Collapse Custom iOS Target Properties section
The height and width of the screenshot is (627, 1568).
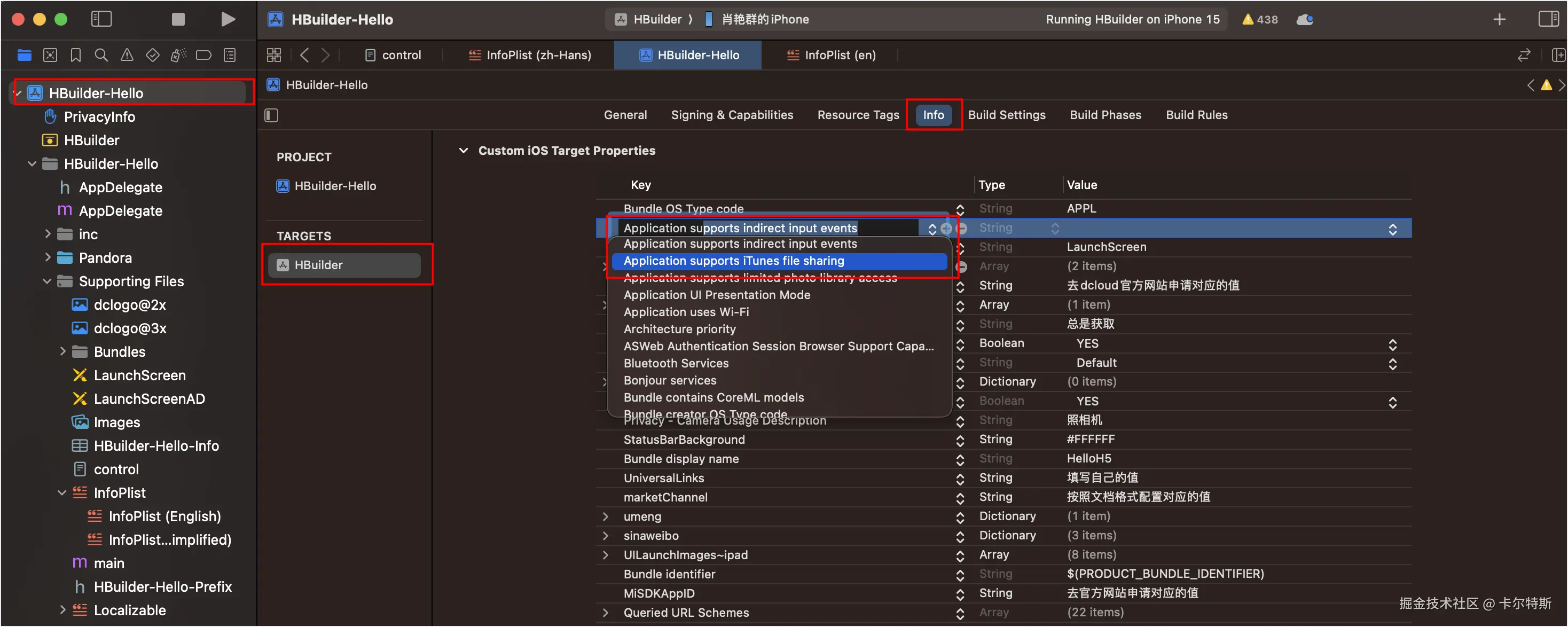(x=463, y=151)
